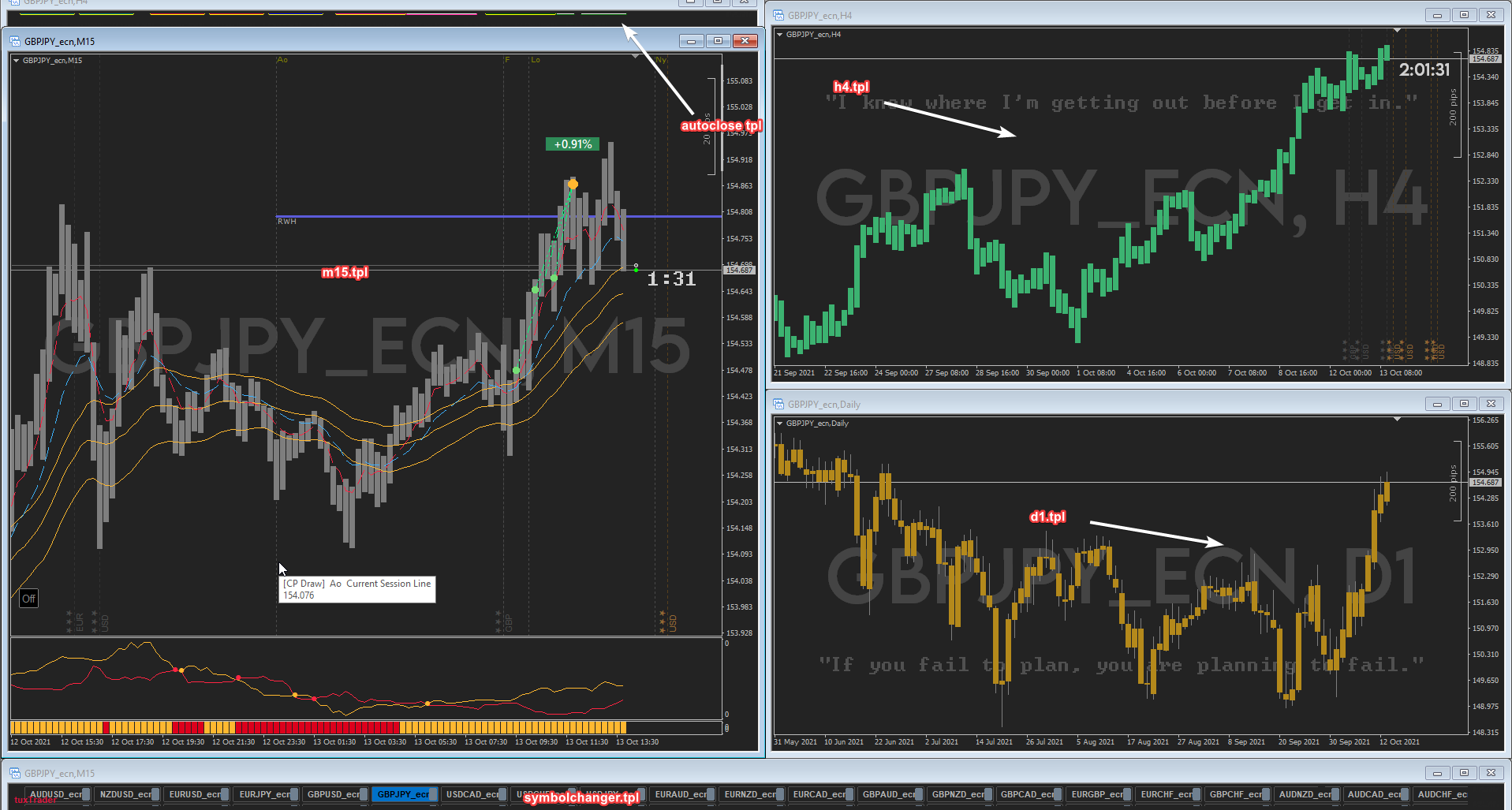Close the GBPJPY M15 chart window

pos(745,41)
